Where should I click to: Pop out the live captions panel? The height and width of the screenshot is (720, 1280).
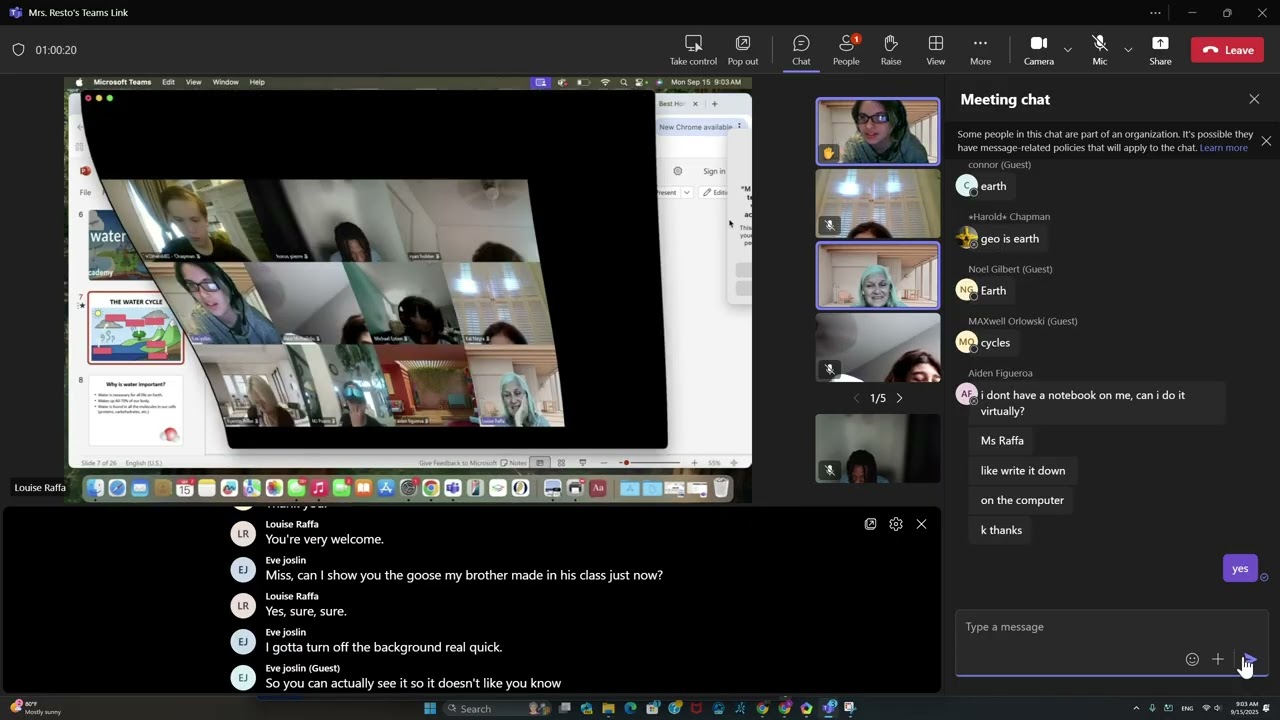click(870, 524)
